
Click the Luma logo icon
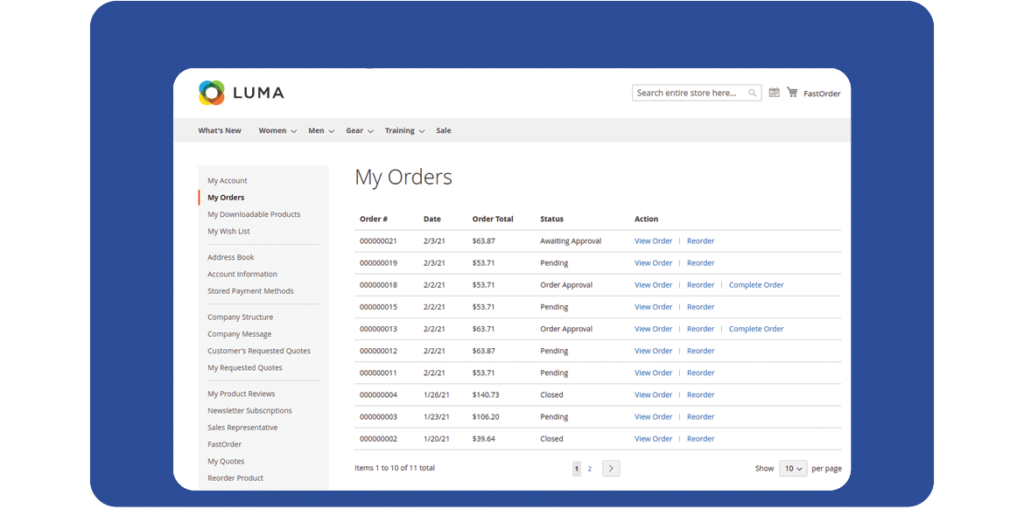coord(211,93)
